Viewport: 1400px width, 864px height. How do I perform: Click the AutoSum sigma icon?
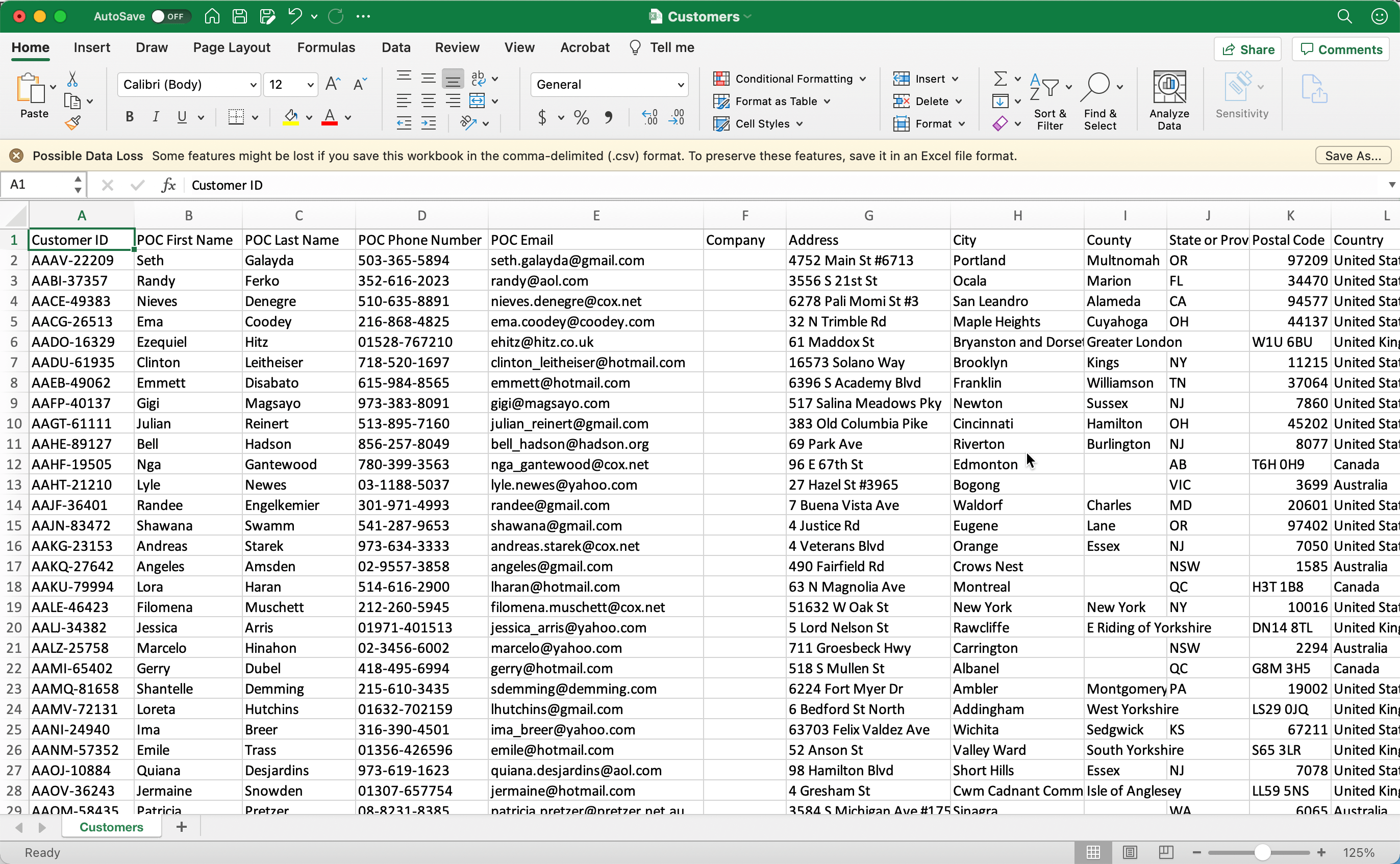pyautogui.click(x=1000, y=78)
